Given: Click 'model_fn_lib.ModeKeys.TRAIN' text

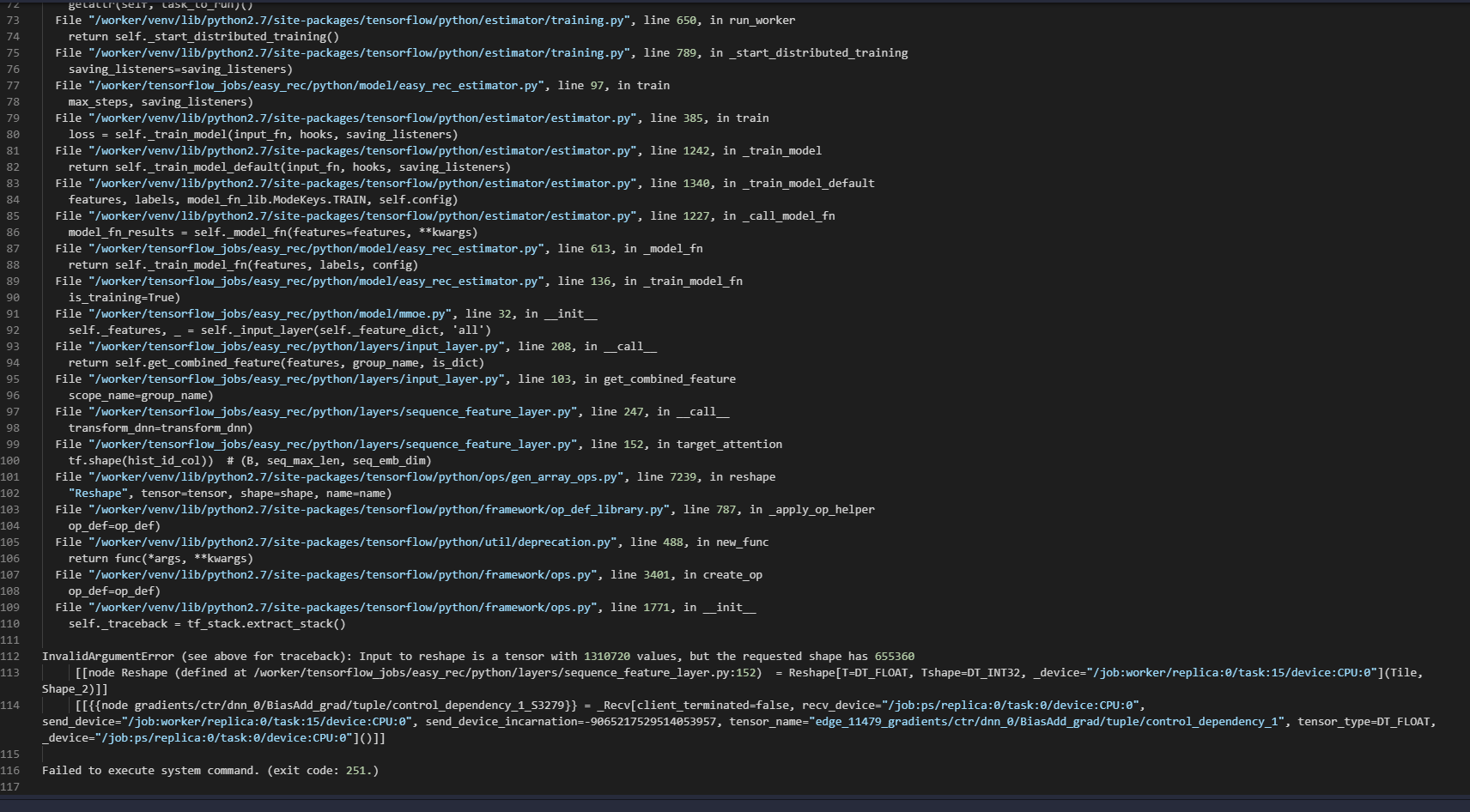Looking at the screenshot, I should click(276, 199).
